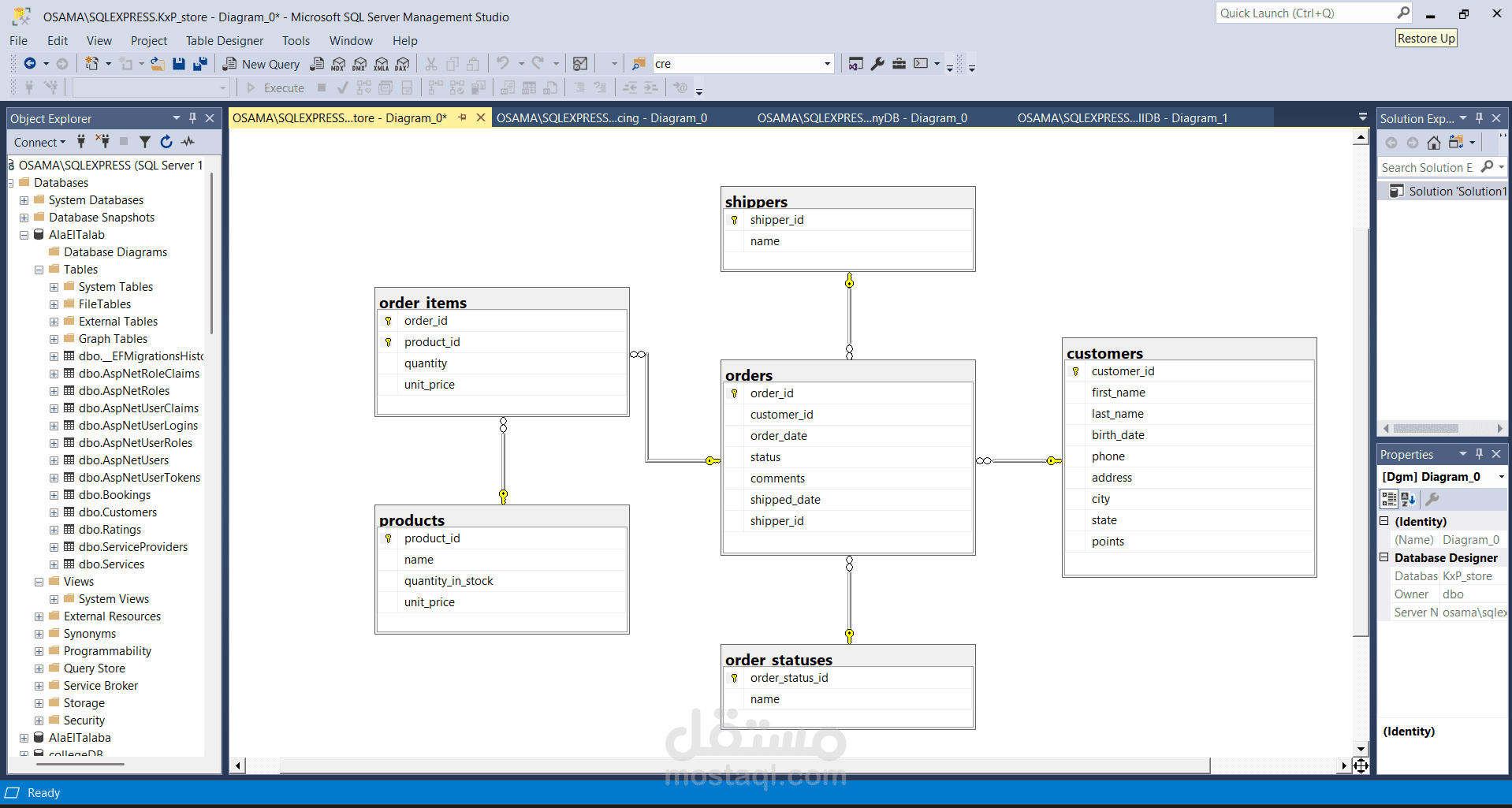
Task: Toggle Alphabetical sorting in Properties panel
Action: (x=1409, y=499)
